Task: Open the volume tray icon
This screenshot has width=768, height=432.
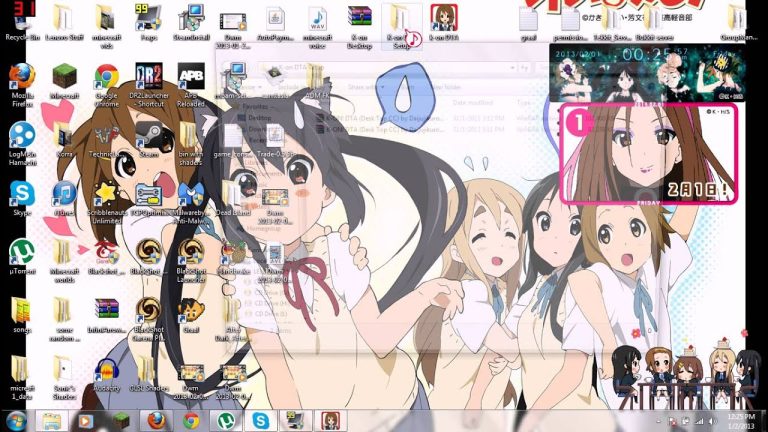Action: point(712,421)
